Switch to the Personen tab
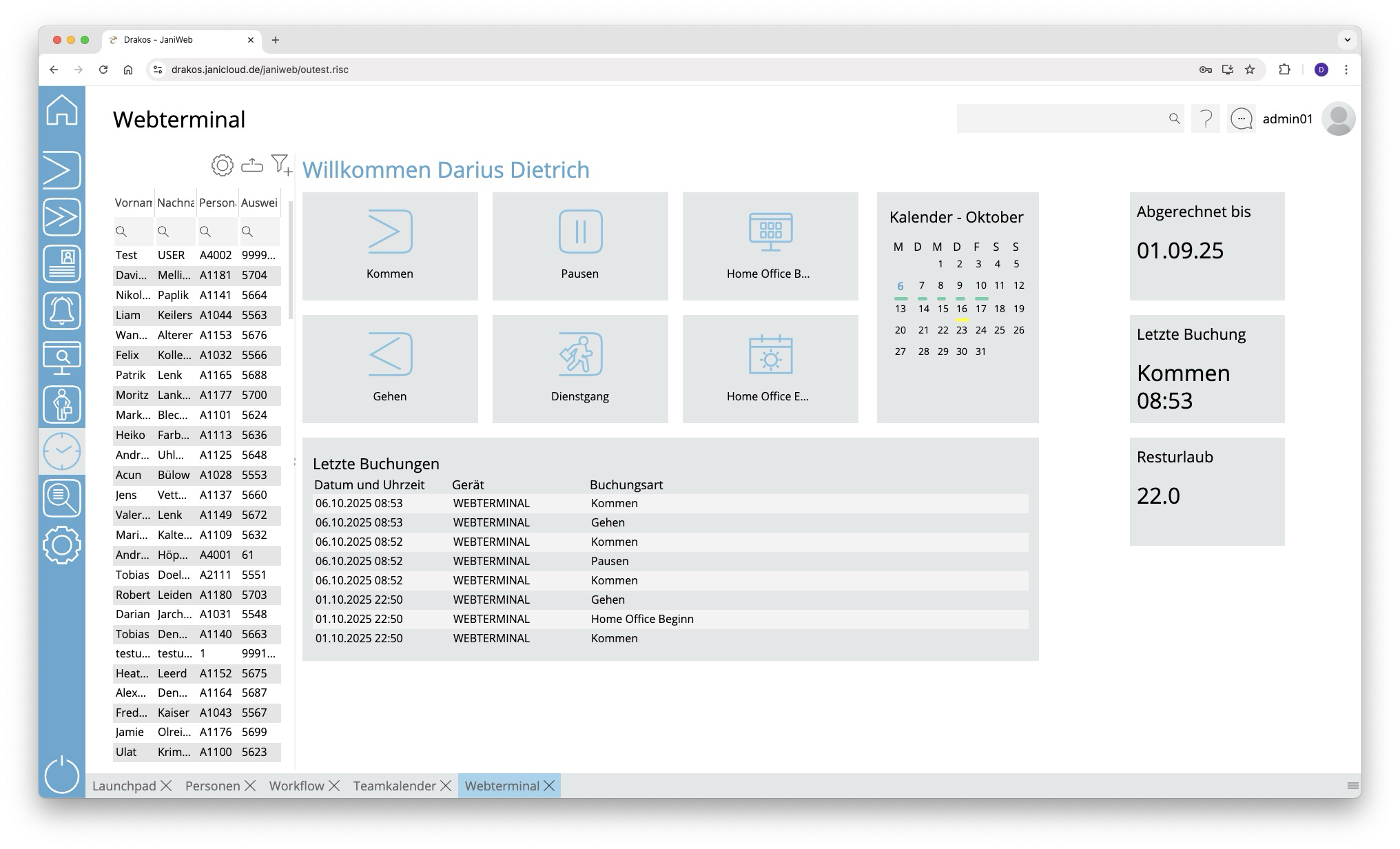This screenshot has height=849, width=1400. pyautogui.click(x=212, y=786)
